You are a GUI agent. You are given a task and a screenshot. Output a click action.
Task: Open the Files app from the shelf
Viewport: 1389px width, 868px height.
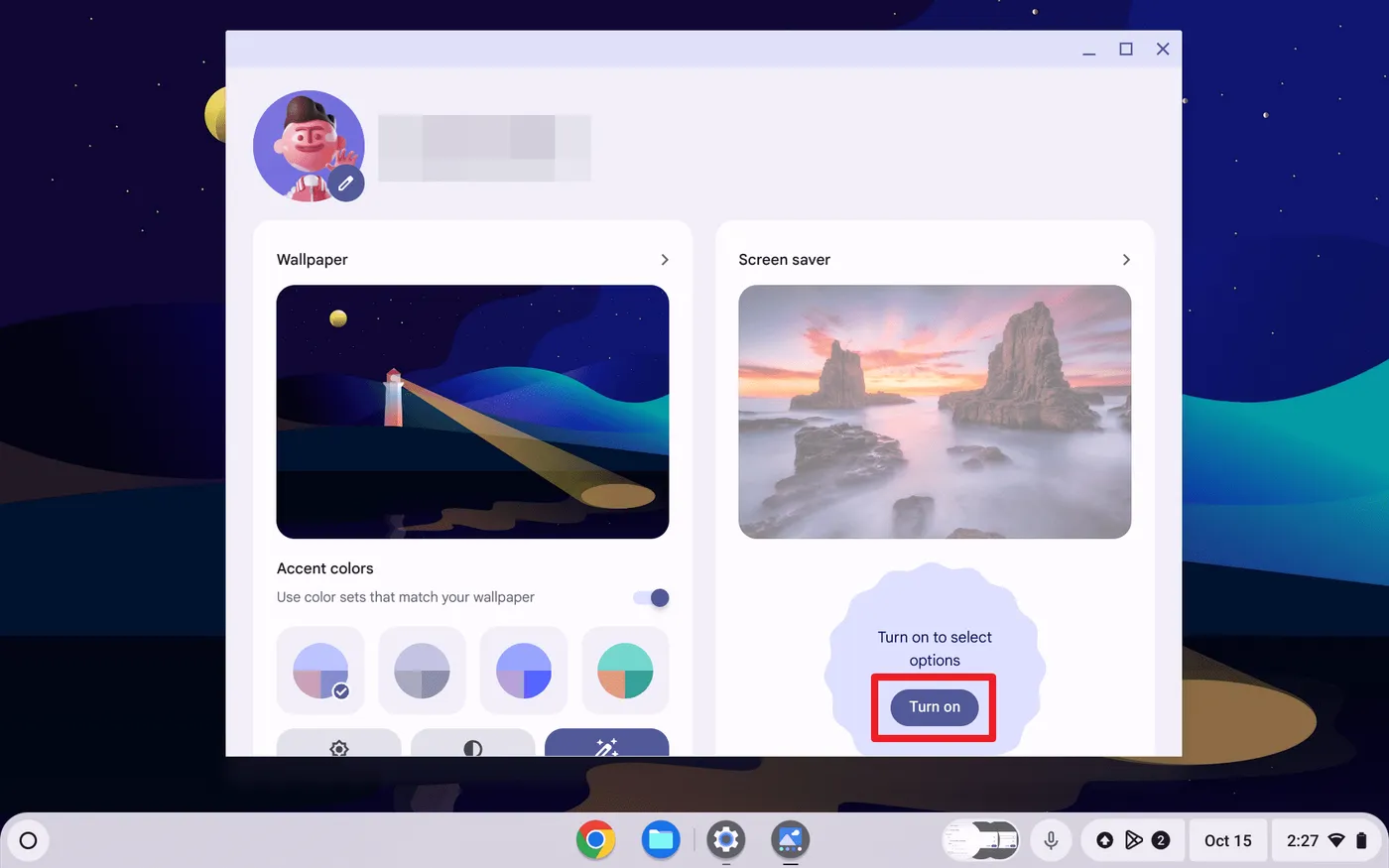660,841
